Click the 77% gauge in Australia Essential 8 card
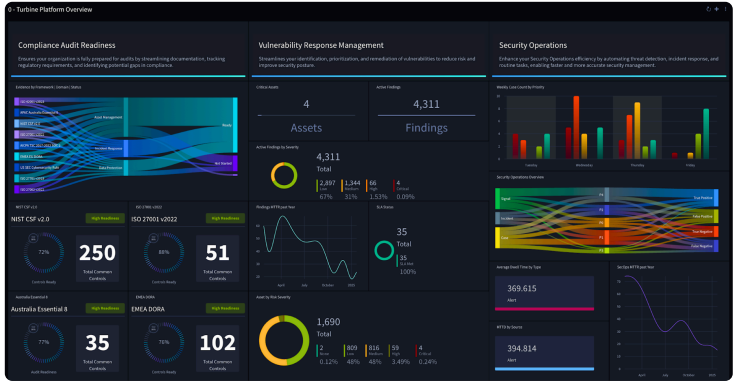The height and width of the screenshot is (382, 735). point(44,343)
